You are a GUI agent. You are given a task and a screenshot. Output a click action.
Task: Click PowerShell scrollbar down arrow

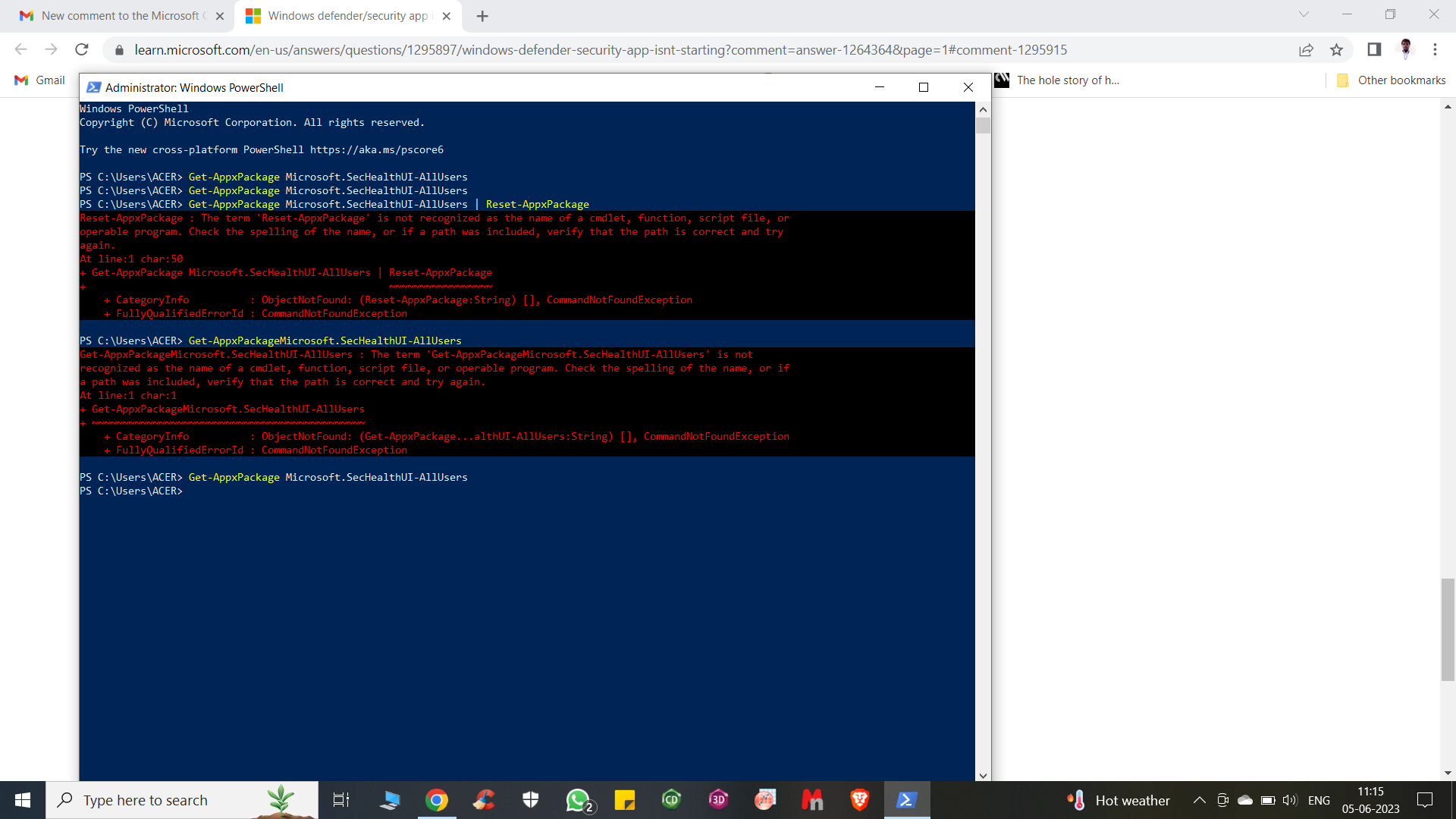(x=984, y=775)
